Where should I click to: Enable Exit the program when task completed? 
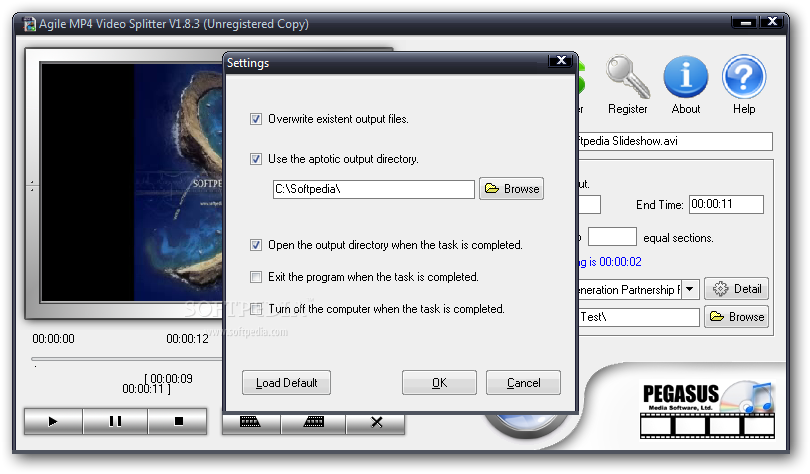pos(256,277)
